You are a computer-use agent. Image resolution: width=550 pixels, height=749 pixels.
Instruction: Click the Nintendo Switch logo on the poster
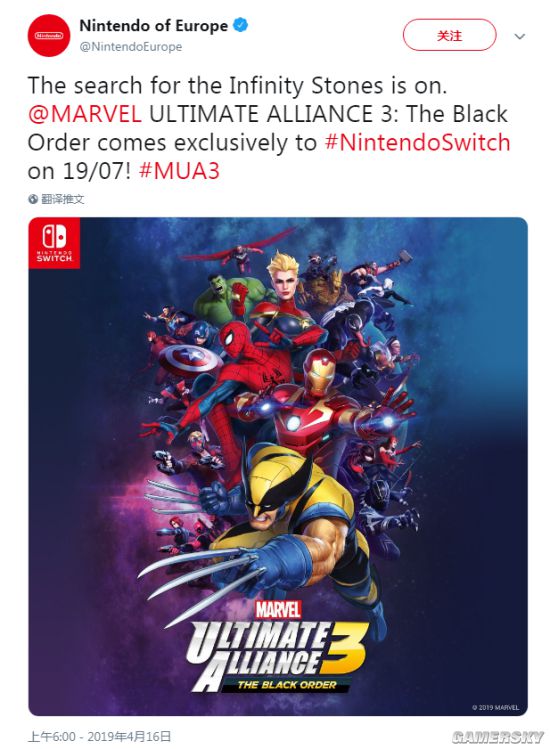click(54, 243)
